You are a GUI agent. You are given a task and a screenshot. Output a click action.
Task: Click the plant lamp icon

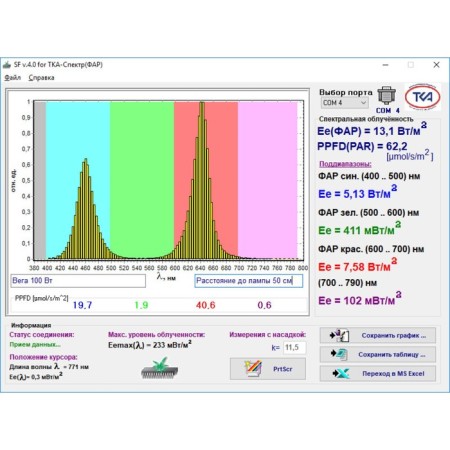pos(159,368)
